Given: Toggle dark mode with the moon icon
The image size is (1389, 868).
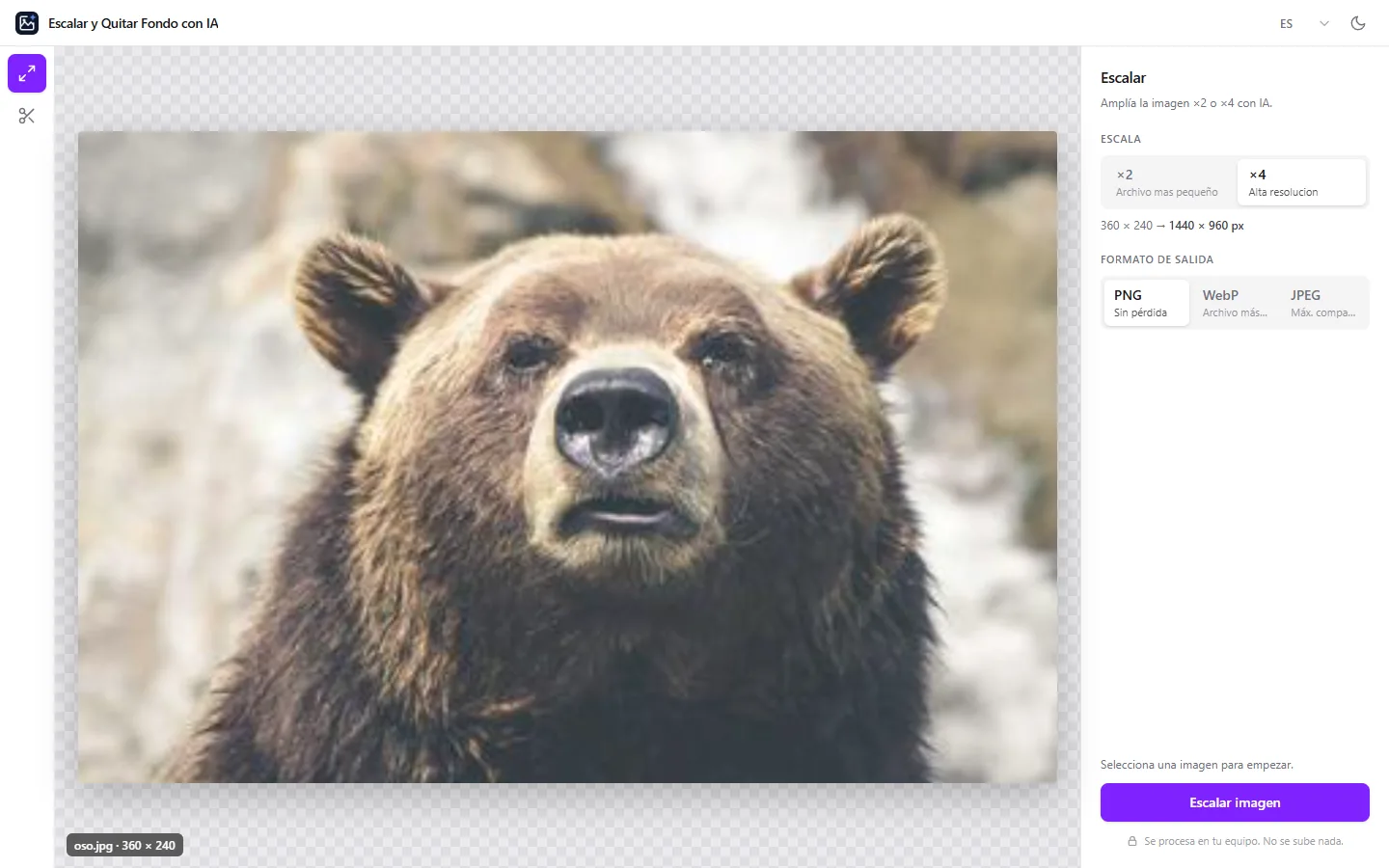Looking at the screenshot, I should click(x=1358, y=23).
